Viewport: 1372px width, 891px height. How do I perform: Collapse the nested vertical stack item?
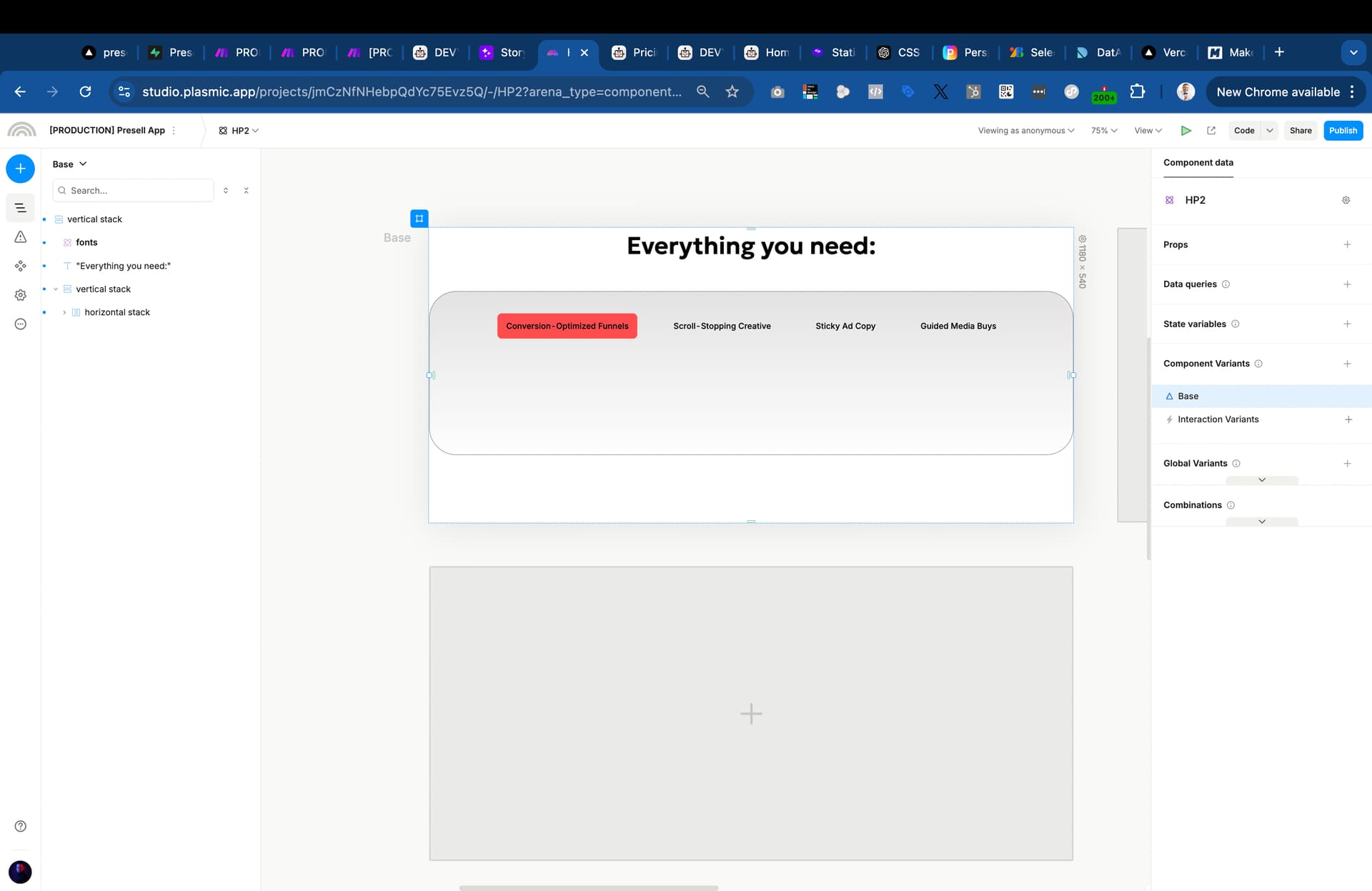click(x=56, y=289)
